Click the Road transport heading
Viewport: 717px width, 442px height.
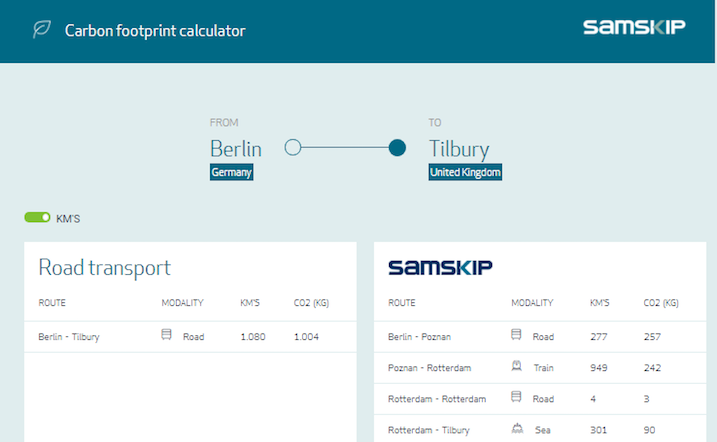(x=104, y=267)
